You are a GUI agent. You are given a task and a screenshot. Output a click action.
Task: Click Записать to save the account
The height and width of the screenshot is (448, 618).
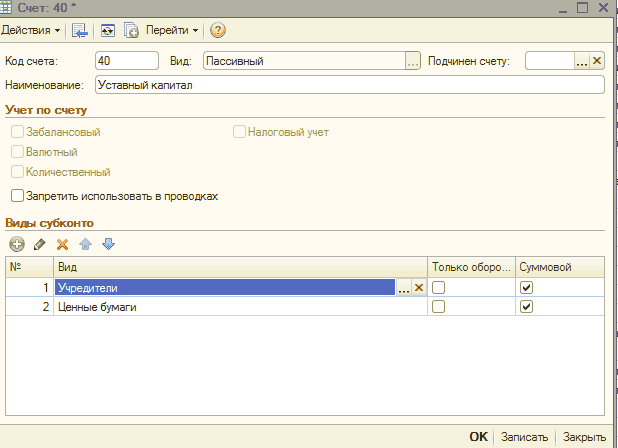524,437
